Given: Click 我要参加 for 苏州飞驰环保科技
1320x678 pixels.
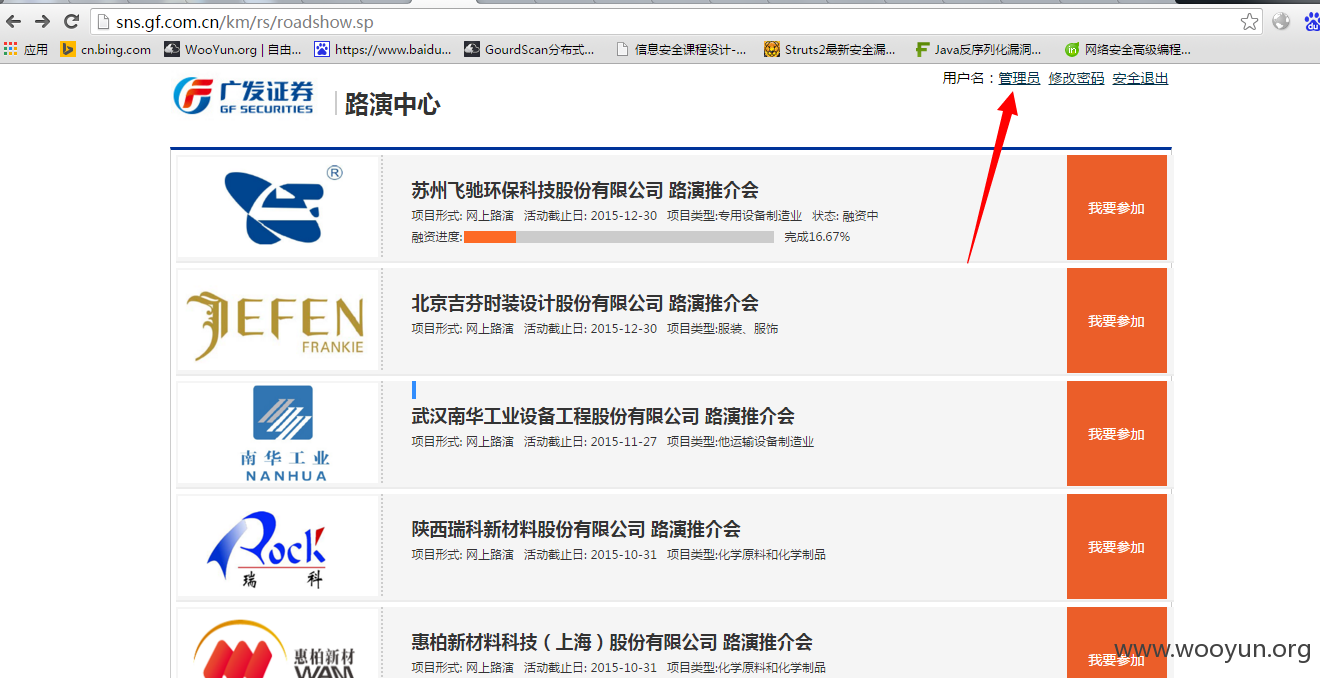Looking at the screenshot, I should pyautogui.click(x=1116, y=208).
